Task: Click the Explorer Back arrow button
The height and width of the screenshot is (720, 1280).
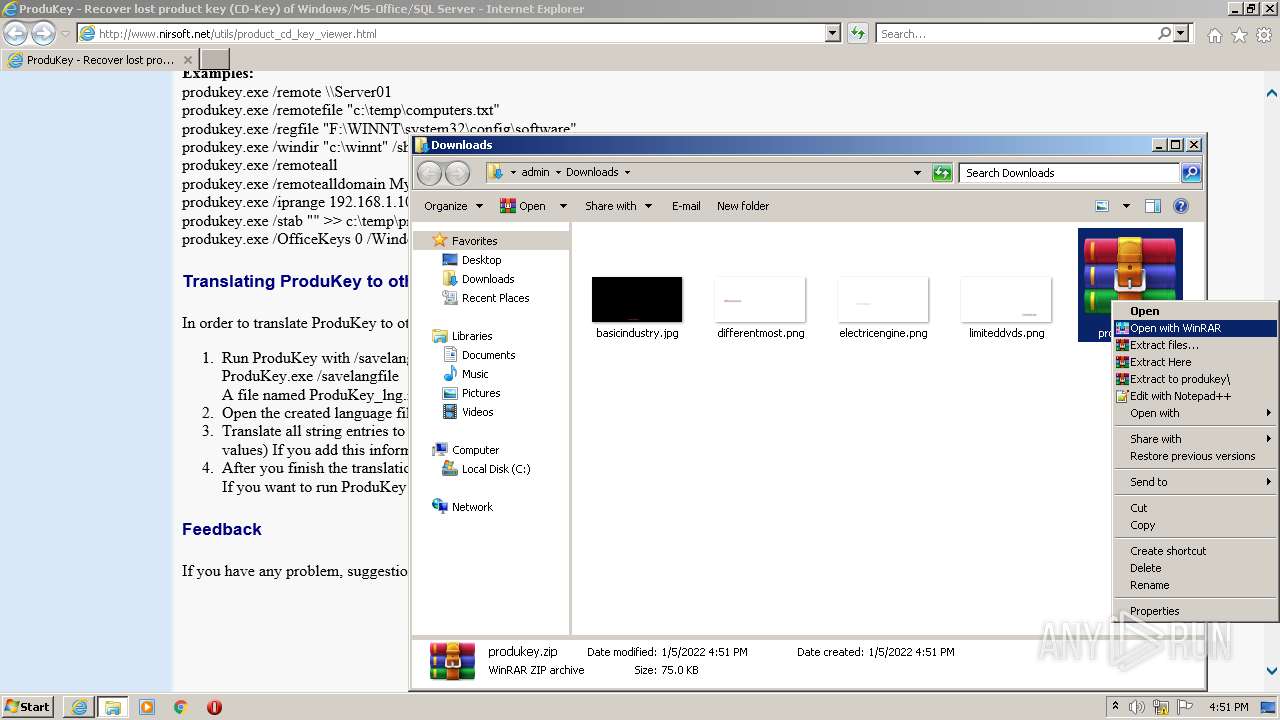Action: pos(429,173)
